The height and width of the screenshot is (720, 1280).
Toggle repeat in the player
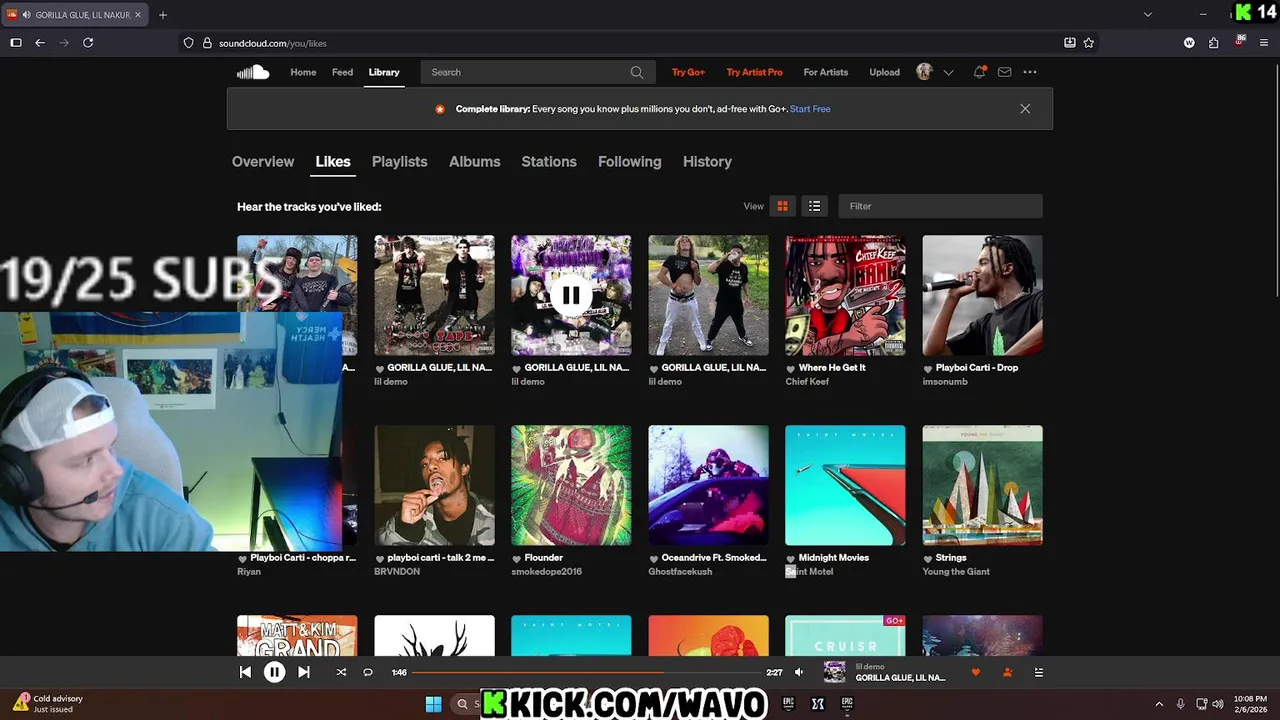coord(368,673)
